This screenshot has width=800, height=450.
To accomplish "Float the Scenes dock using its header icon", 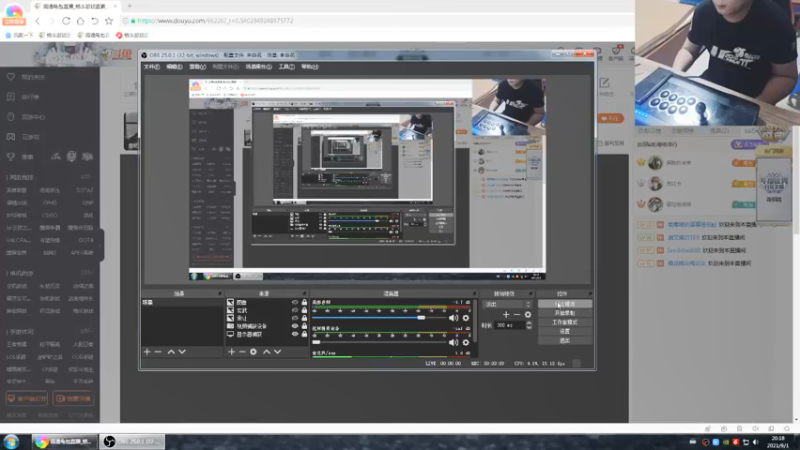I will 220,294.
